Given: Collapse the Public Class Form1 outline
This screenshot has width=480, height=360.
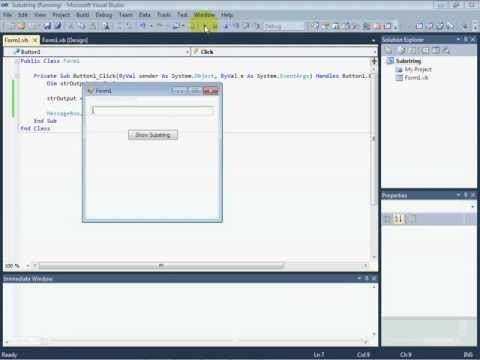Looking at the screenshot, I should coord(17,61).
